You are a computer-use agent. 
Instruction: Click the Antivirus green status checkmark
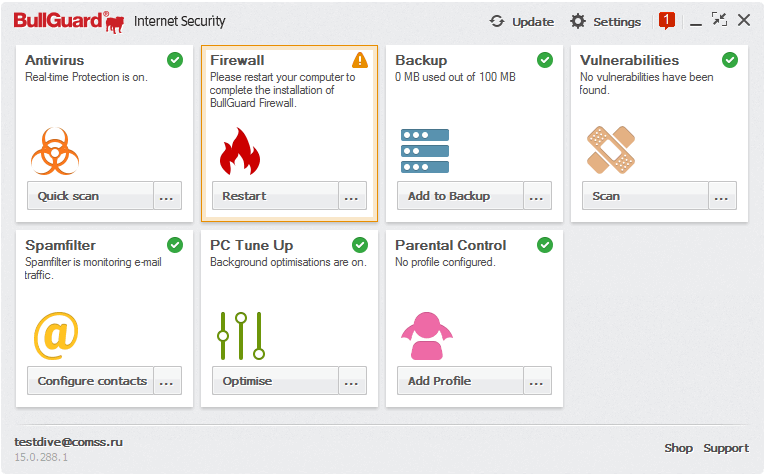(x=175, y=60)
